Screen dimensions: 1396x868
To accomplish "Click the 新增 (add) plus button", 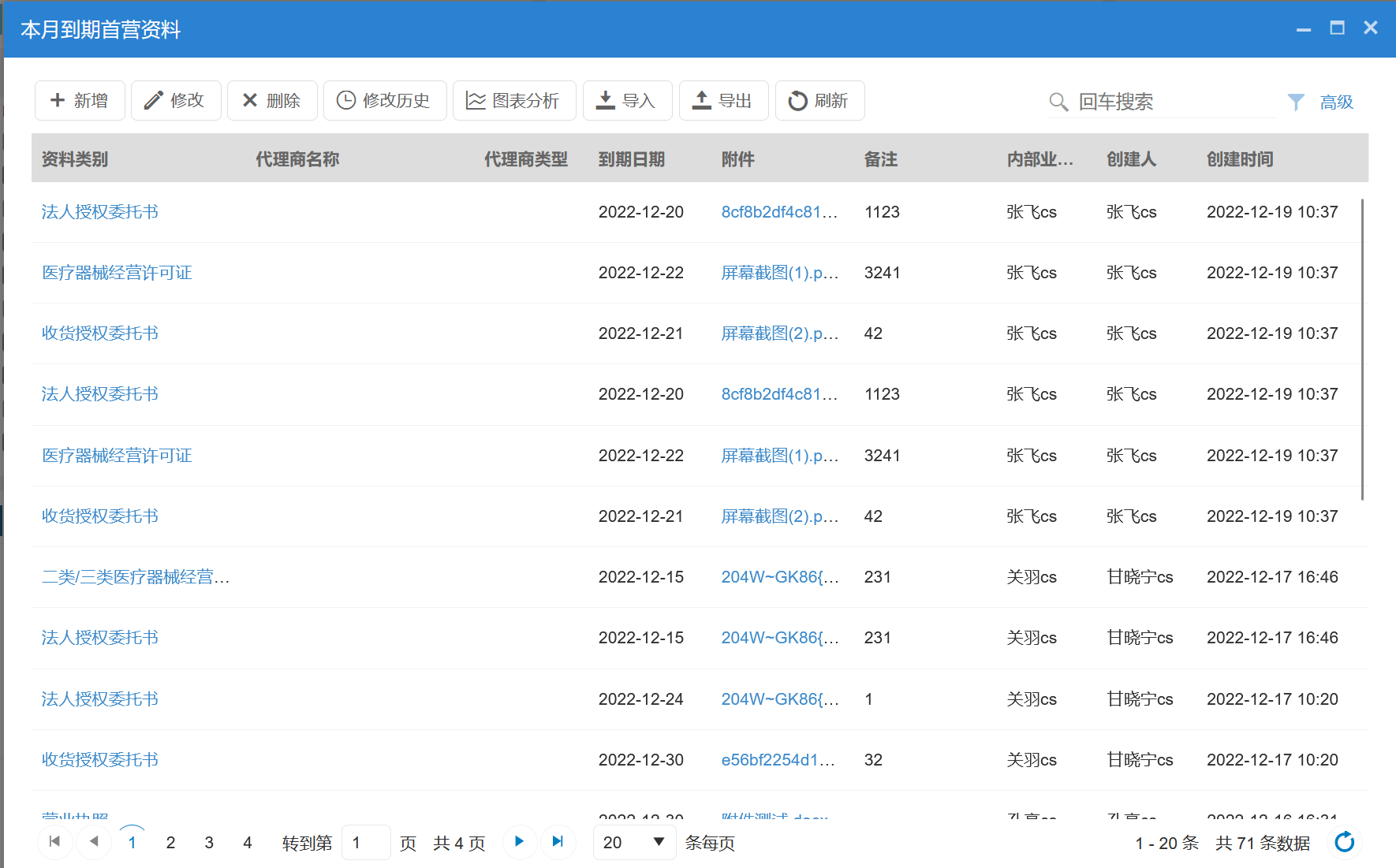I will point(80,101).
